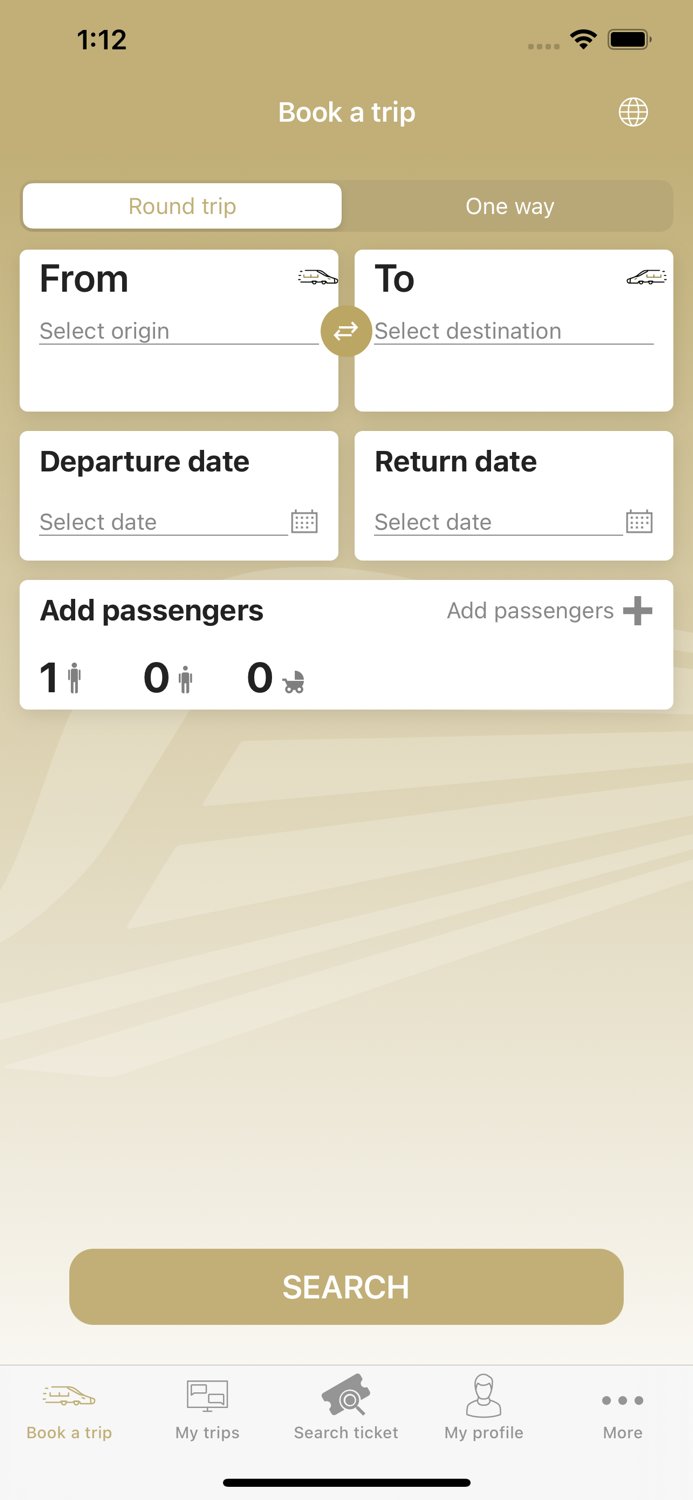
Task: Swap origin and destination stations
Action: pyautogui.click(x=346, y=331)
